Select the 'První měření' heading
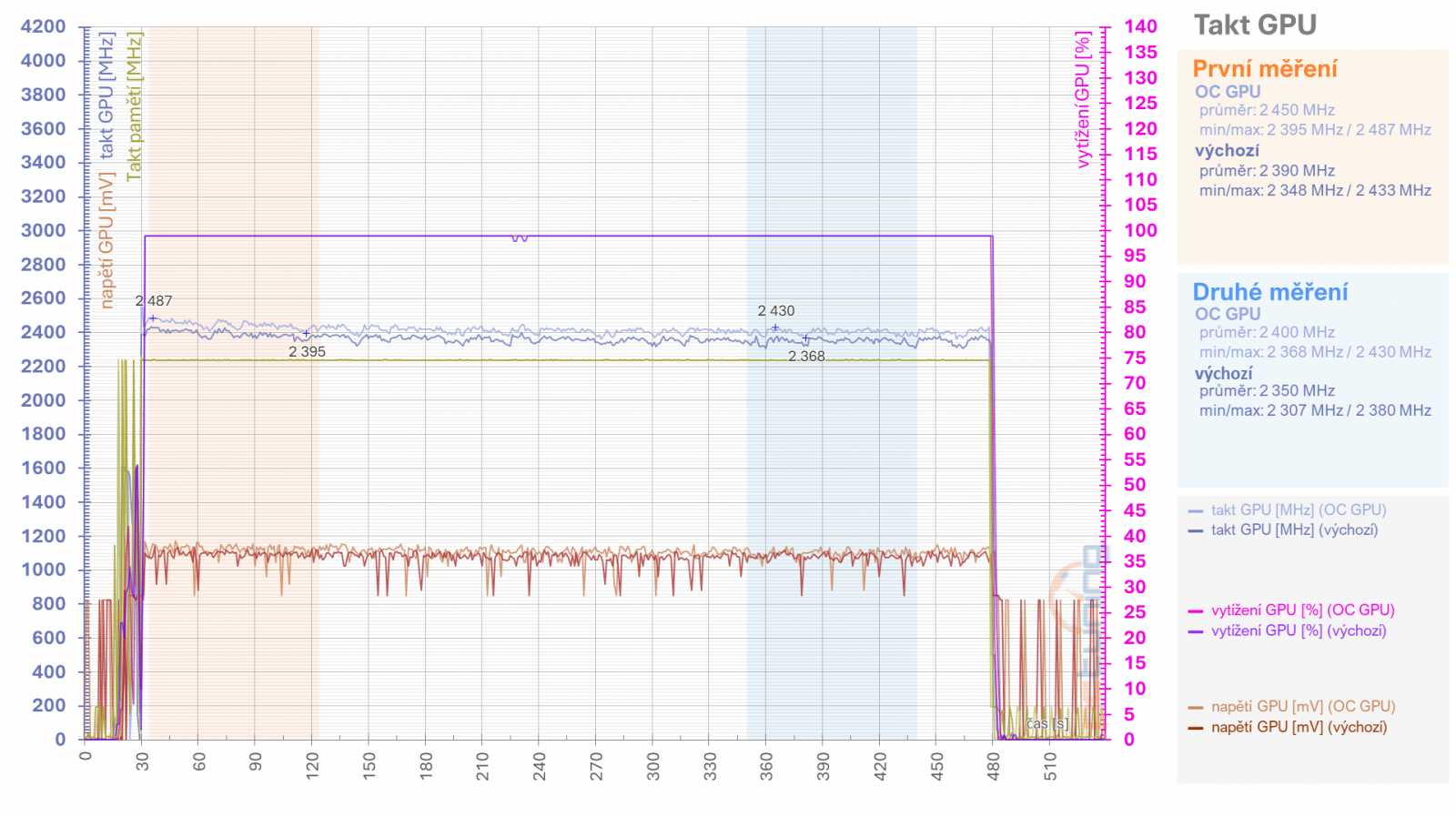 pos(1265,69)
